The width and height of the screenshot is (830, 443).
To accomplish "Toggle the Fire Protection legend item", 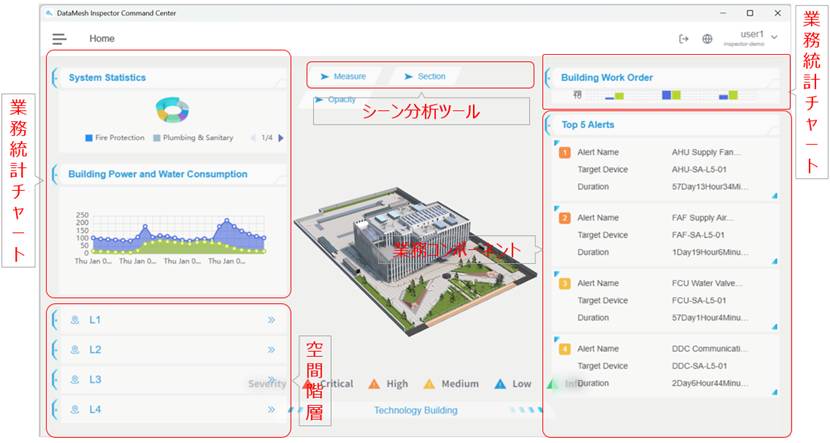I will pyautogui.click(x=115, y=138).
